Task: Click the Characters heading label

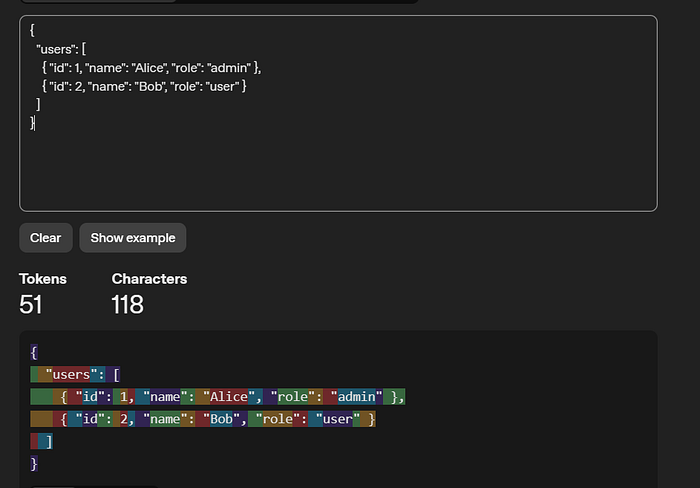Action: 149,279
